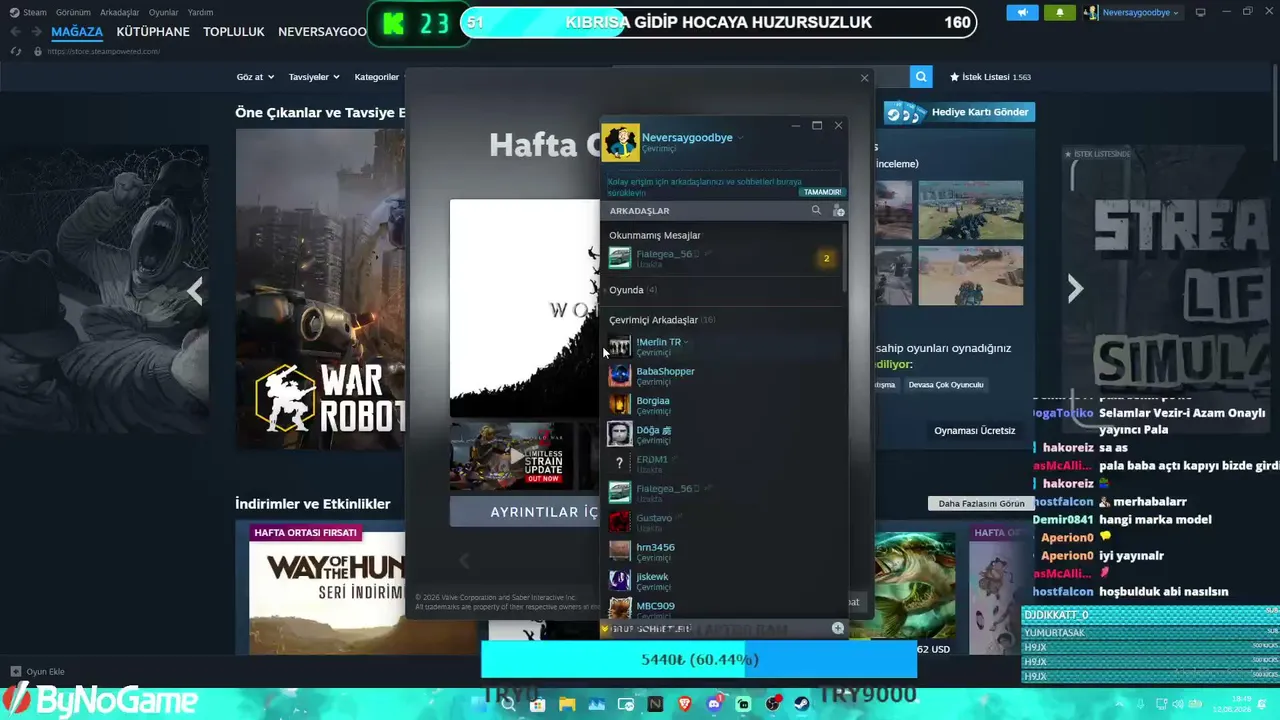Open the Göz at dropdown
The width and height of the screenshot is (1280, 720).
tap(254, 77)
